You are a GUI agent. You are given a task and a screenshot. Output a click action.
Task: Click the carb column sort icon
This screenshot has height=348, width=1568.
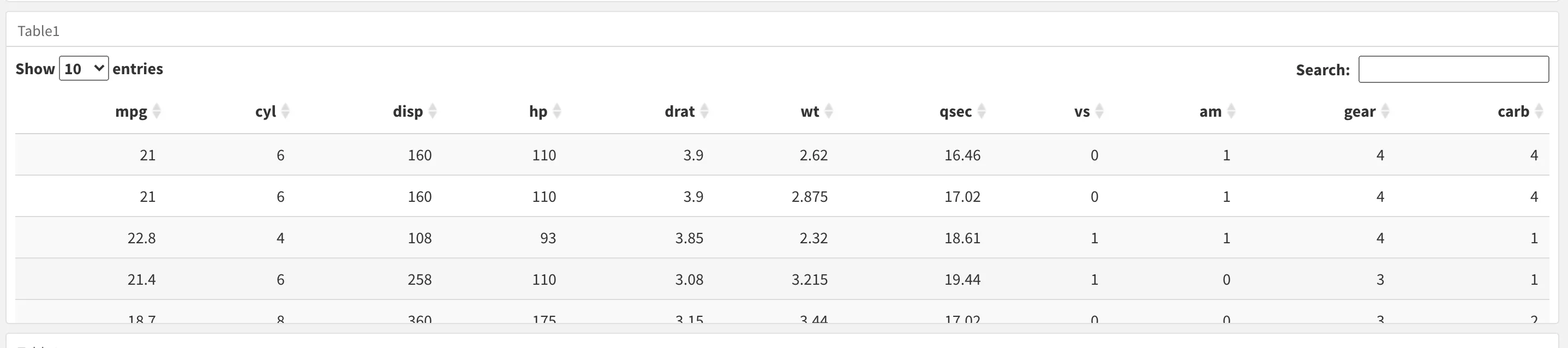click(x=1539, y=111)
